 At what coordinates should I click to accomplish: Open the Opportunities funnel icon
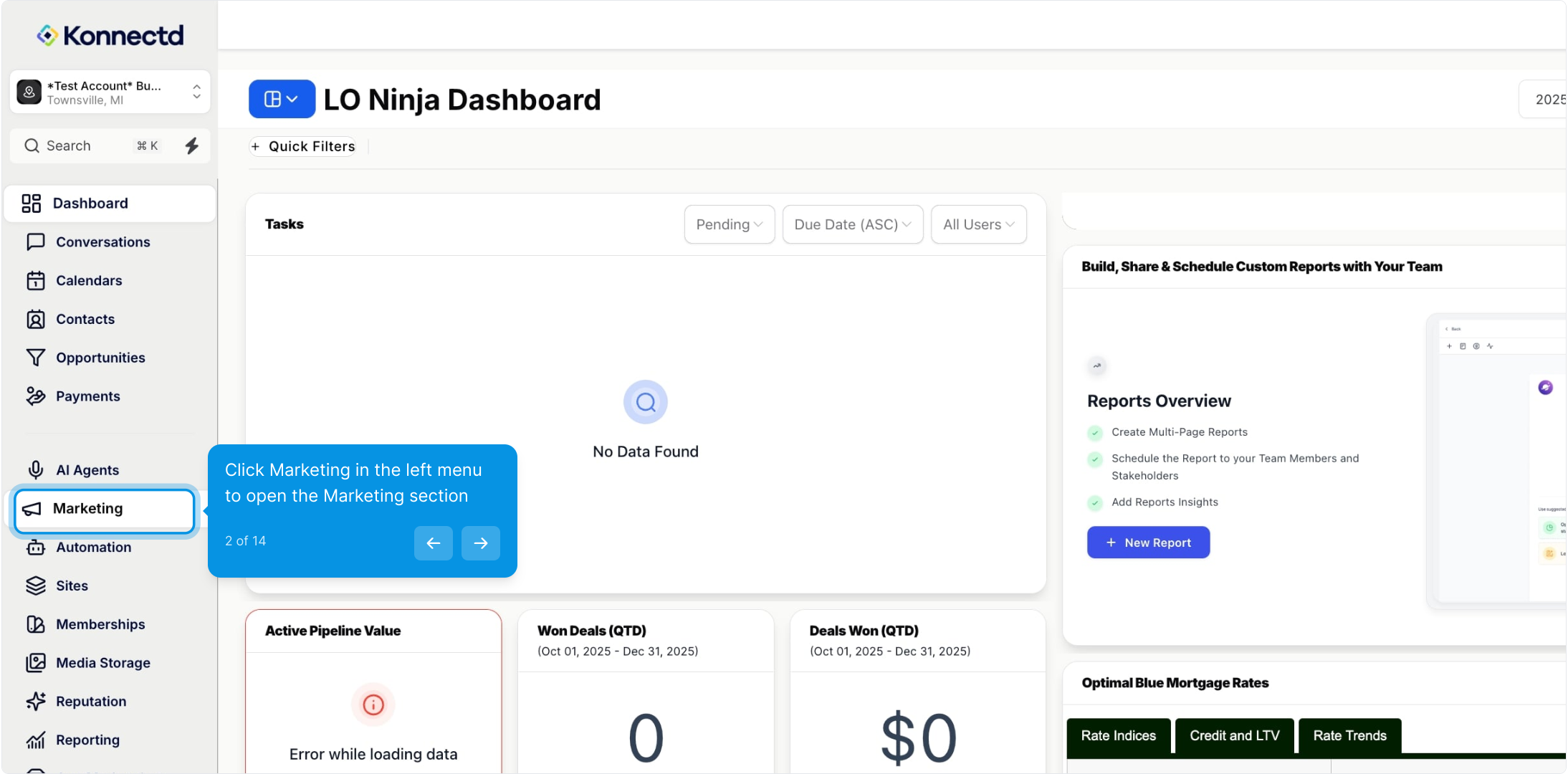coord(36,358)
